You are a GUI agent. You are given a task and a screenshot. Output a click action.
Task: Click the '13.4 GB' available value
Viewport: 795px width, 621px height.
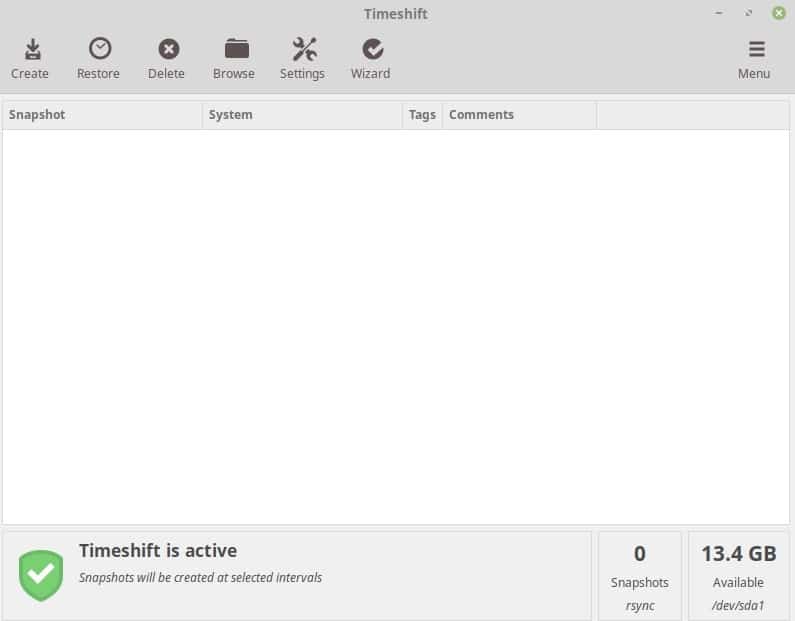click(739, 554)
